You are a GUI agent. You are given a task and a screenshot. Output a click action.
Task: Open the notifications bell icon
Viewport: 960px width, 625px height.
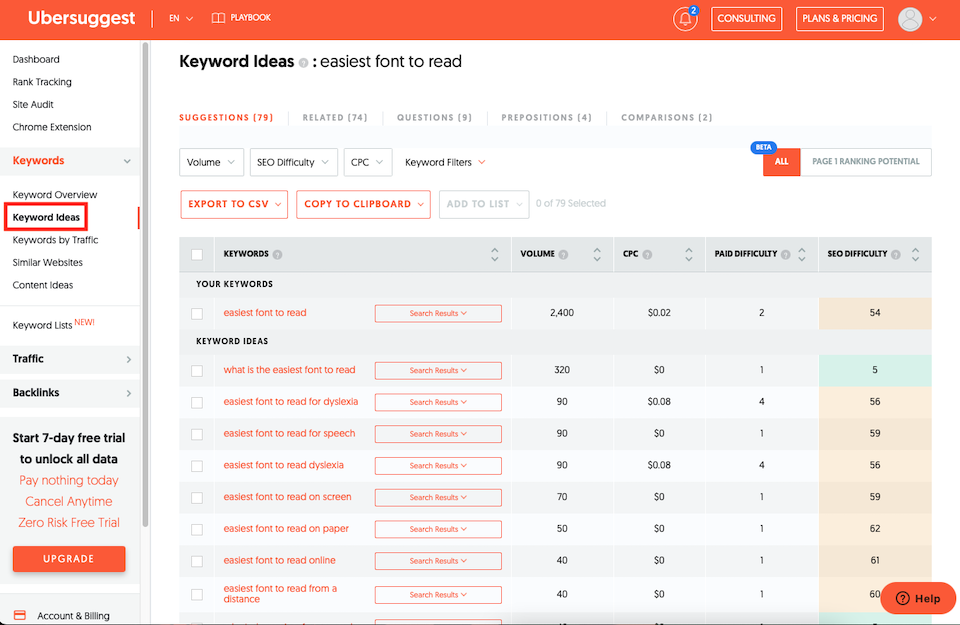tap(685, 19)
